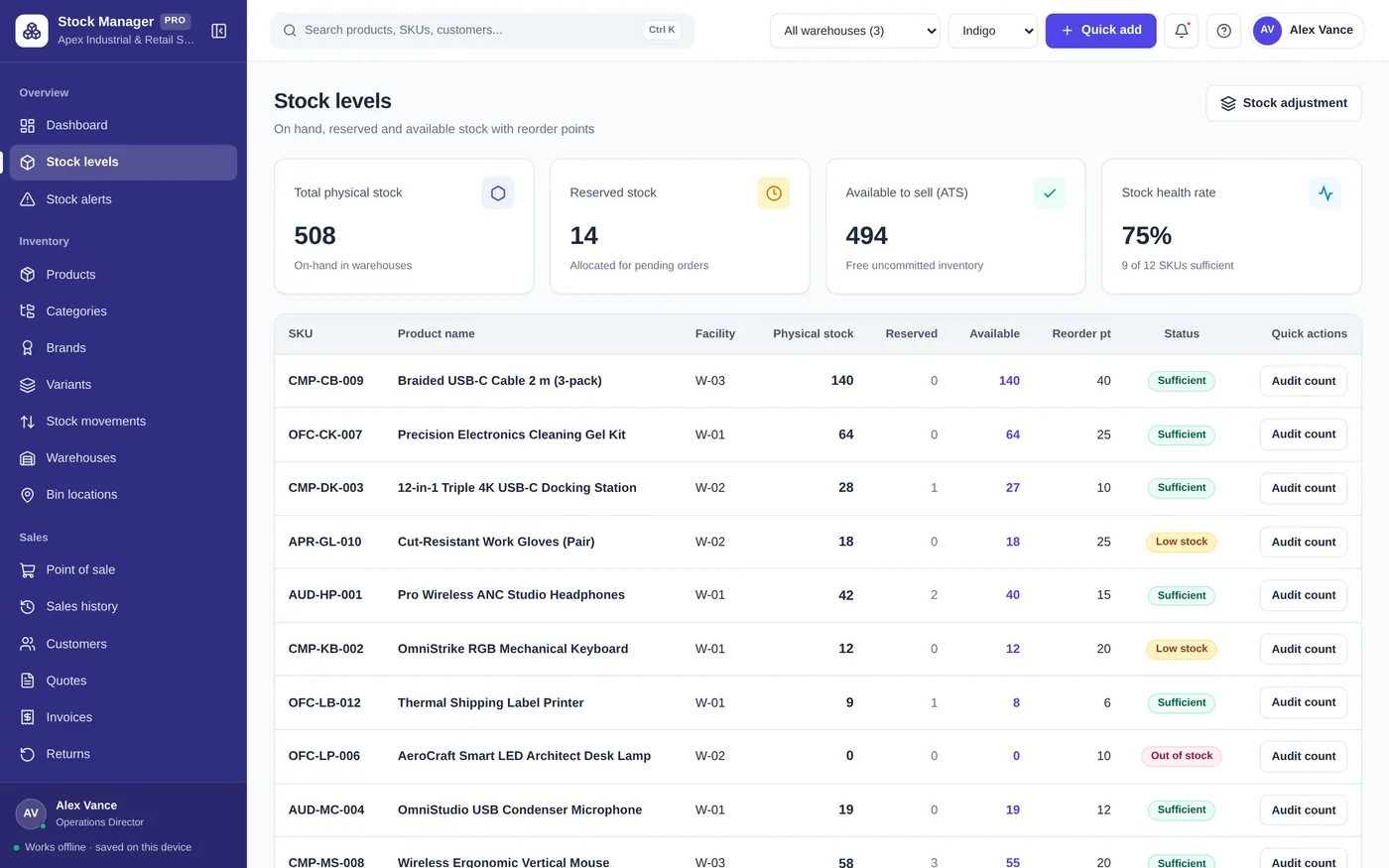1389x868 pixels.
Task: Open Point of sale
Action: click(123, 570)
